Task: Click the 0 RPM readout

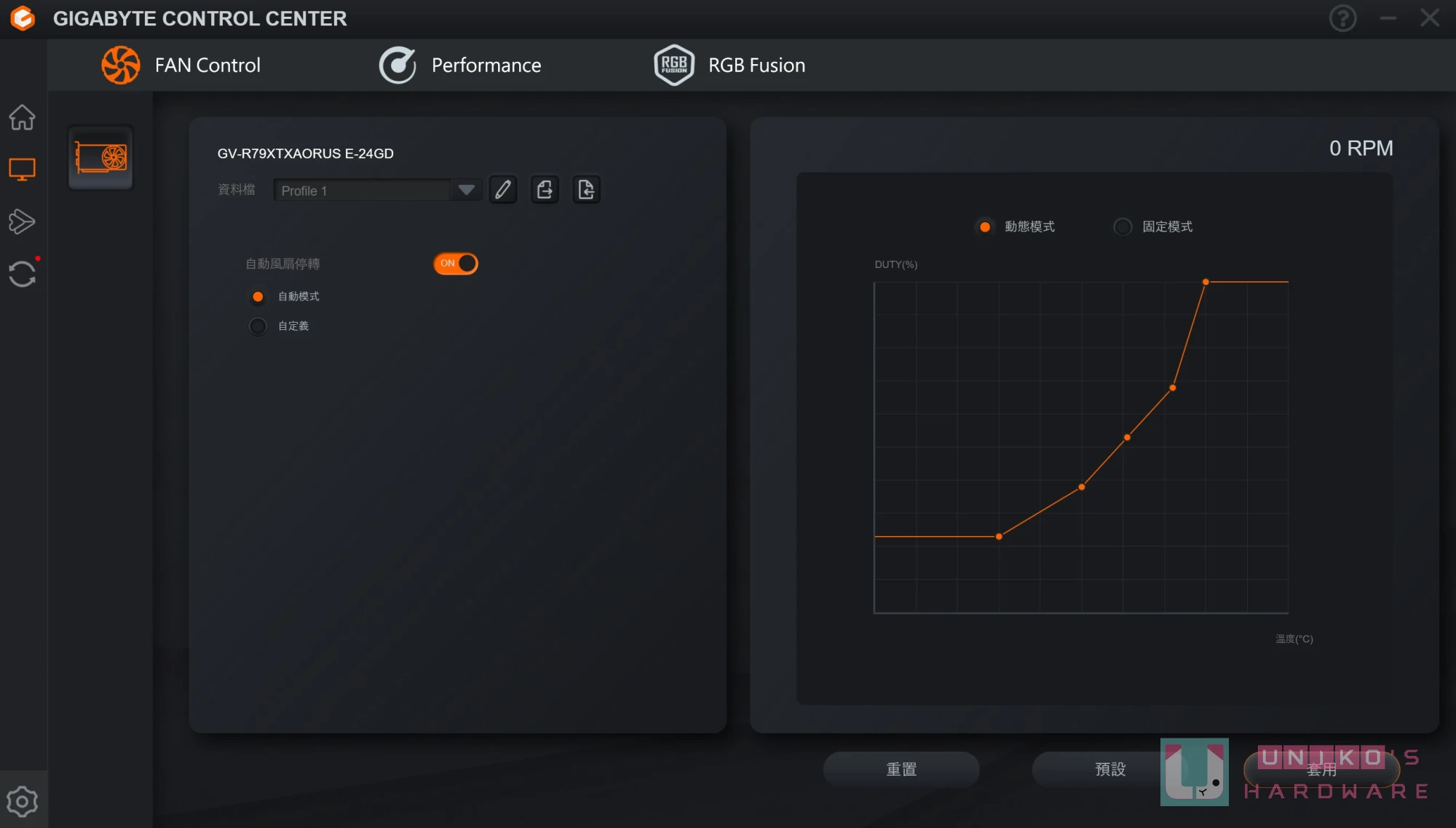Action: 1361,148
